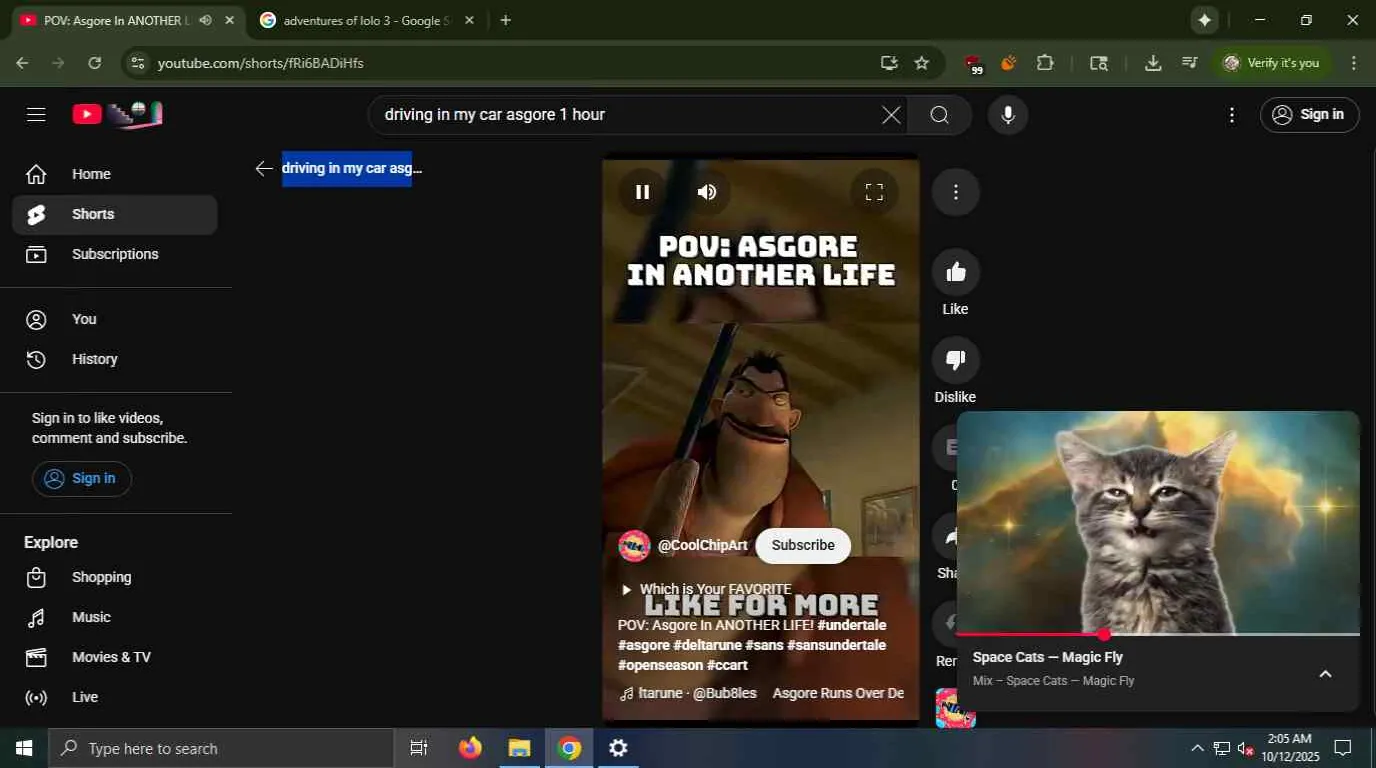Open Live under Explore
This screenshot has width=1376, height=768.
[115, 697]
